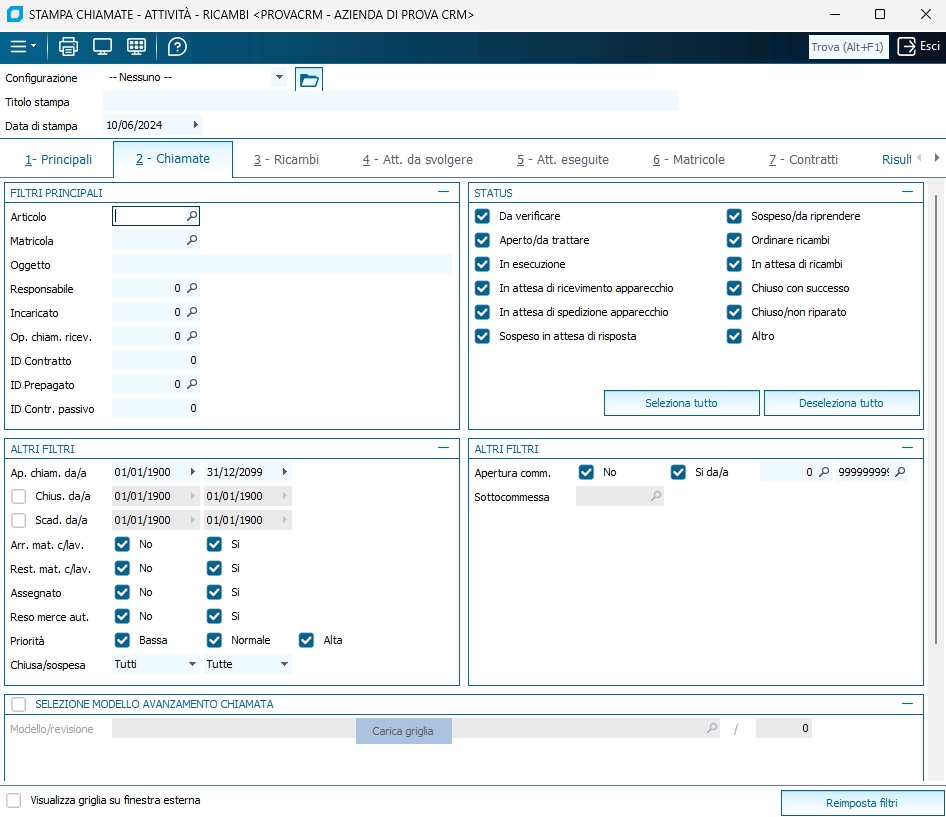Open the help question mark icon
The width and height of the screenshot is (946, 817).
(177, 47)
